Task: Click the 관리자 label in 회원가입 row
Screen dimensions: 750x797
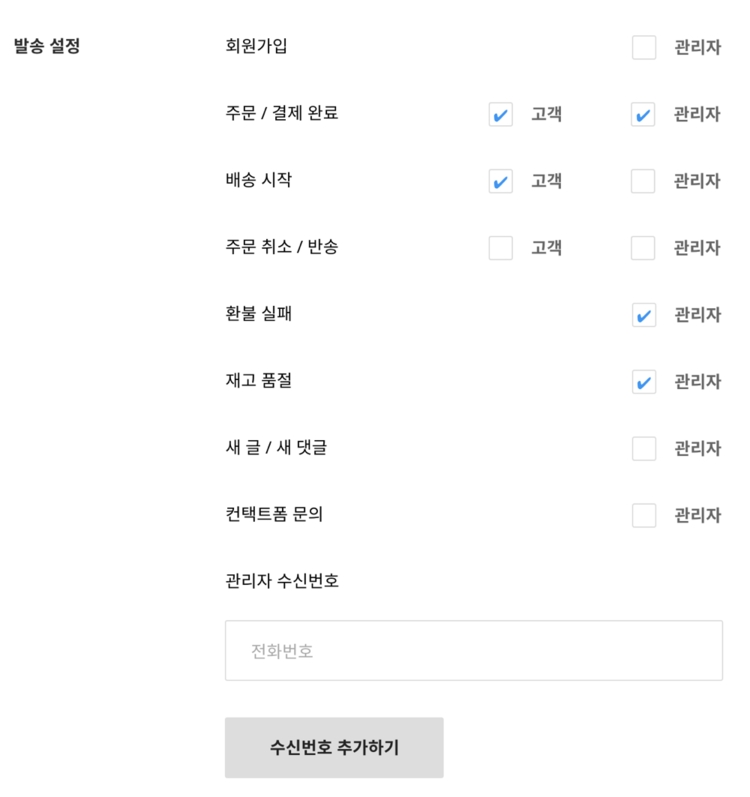Action: 696,47
